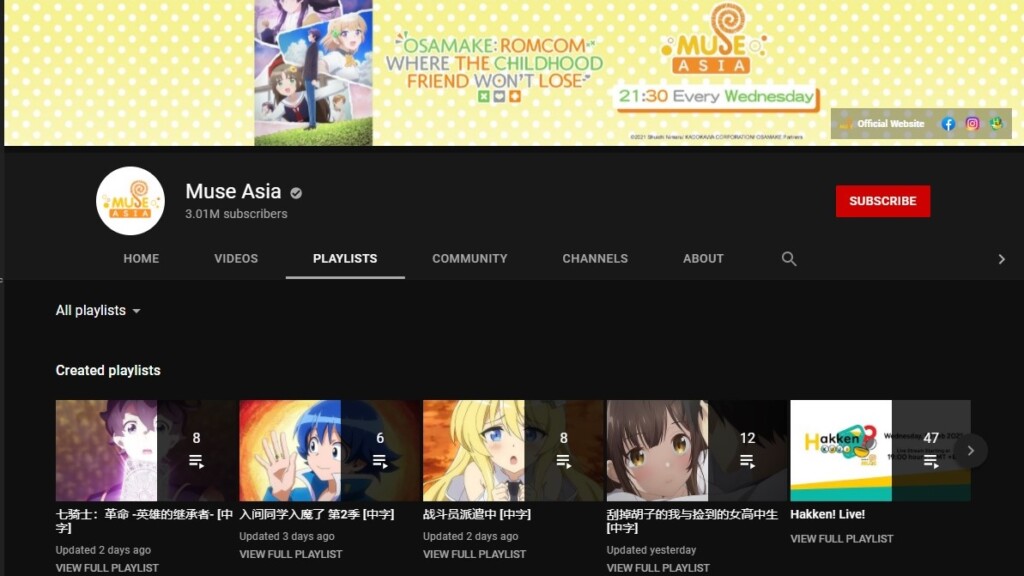Click the 入间同学入魔了 第2季 [中字] title
The height and width of the screenshot is (576, 1024).
coord(317,515)
